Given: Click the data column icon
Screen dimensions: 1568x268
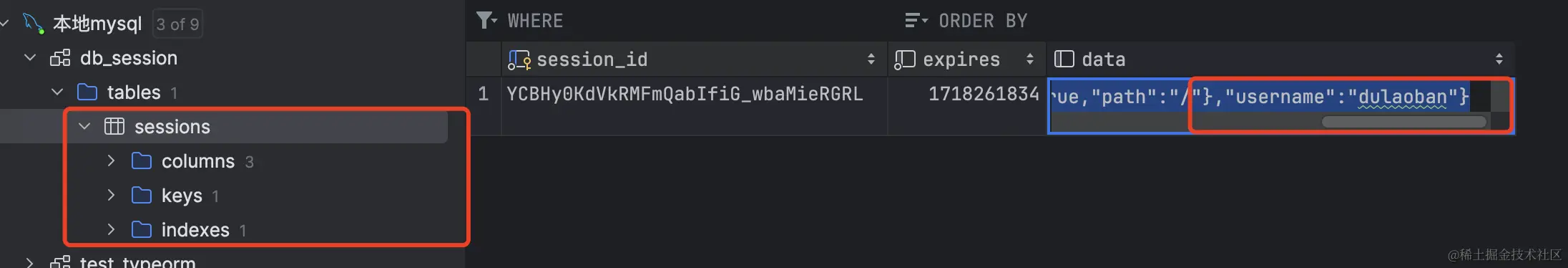Looking at the screenshot, I should point(1064,59).
